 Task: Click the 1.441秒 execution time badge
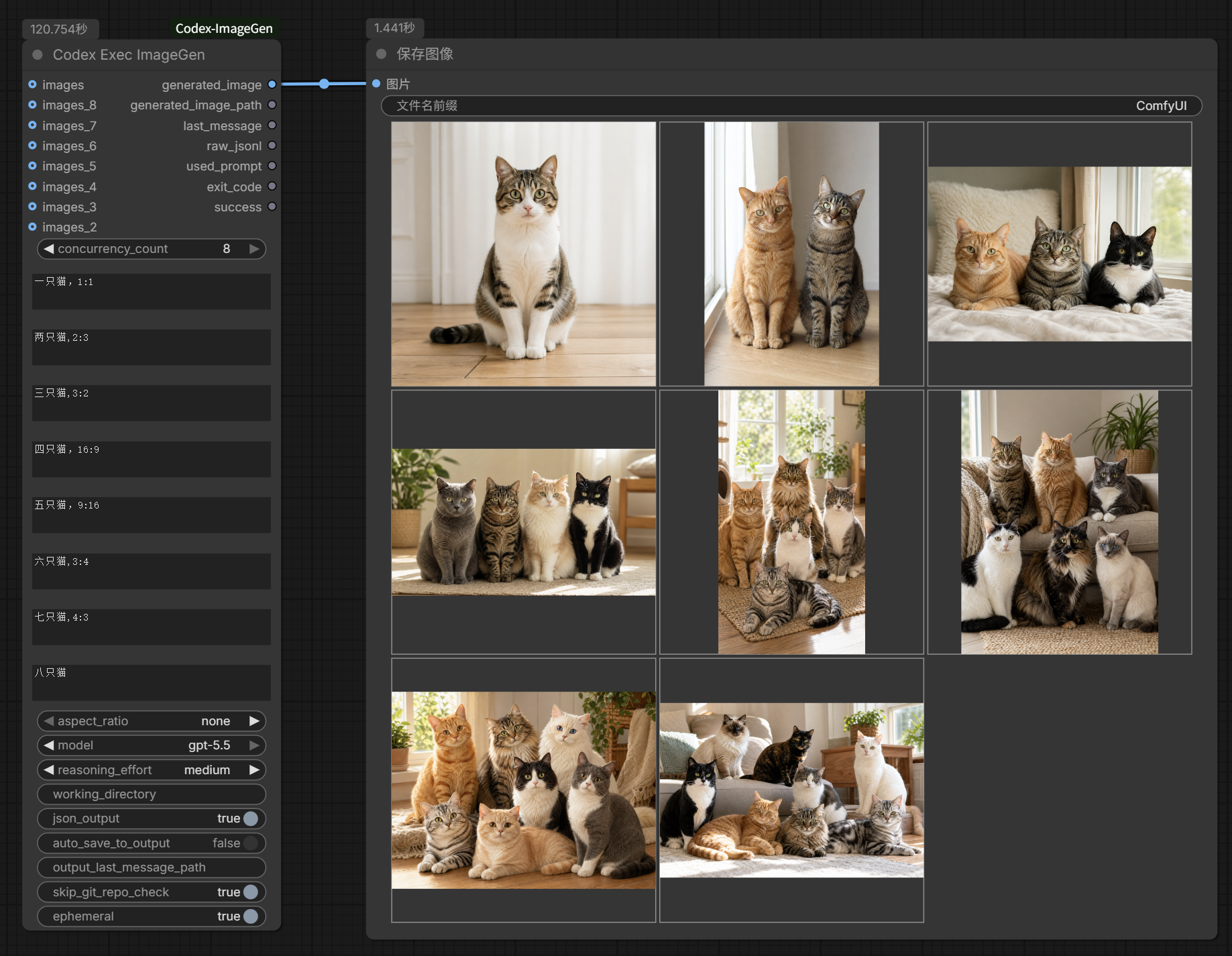(x=394, y=28)
